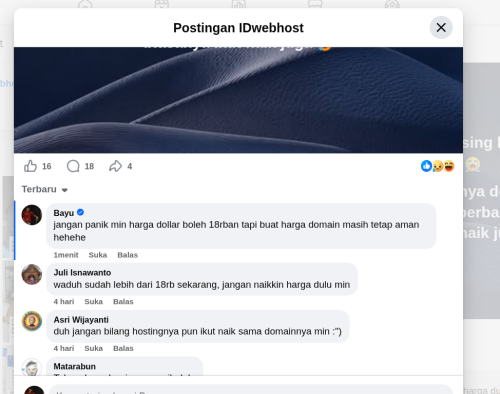Click Suka under Bayu's comment
Image resolution: width=500 pixels, height=394 pixels.
[x=98, y=255]
